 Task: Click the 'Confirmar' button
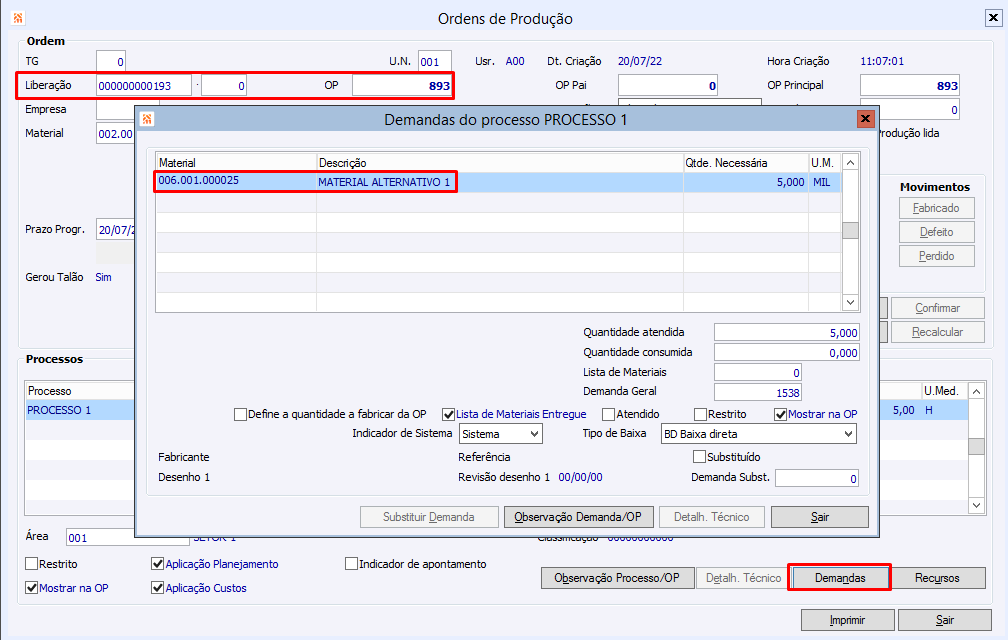[x=937, y=308]
